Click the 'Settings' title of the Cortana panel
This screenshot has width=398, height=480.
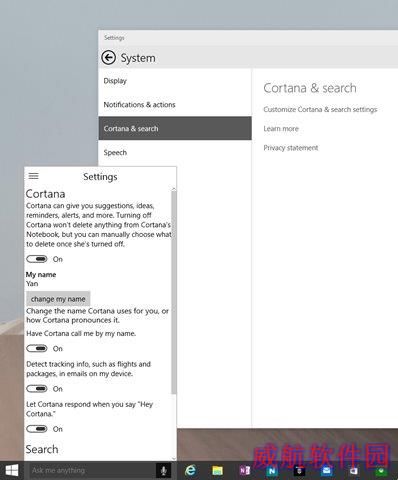tap(100, 177)
